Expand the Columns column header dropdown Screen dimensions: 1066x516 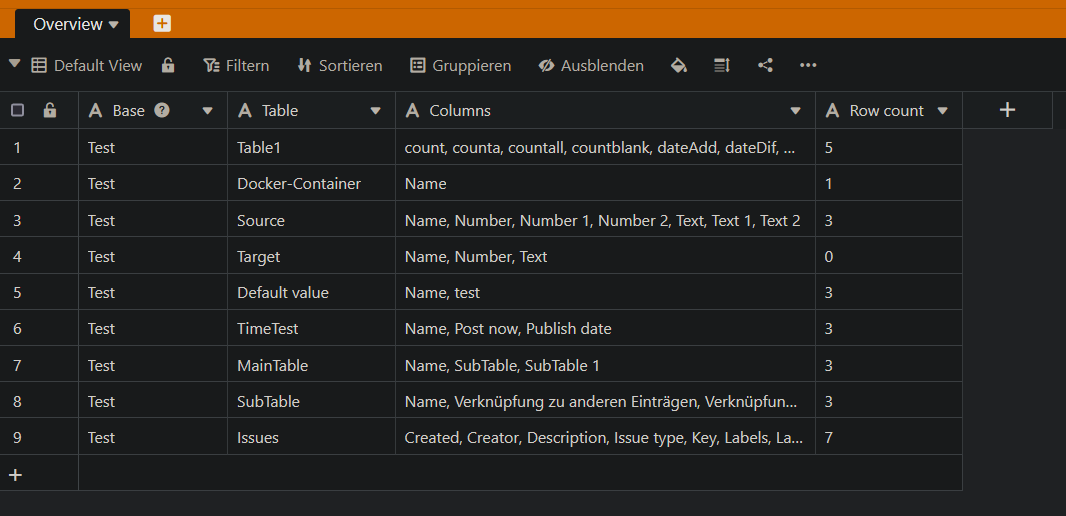point(796,111)
